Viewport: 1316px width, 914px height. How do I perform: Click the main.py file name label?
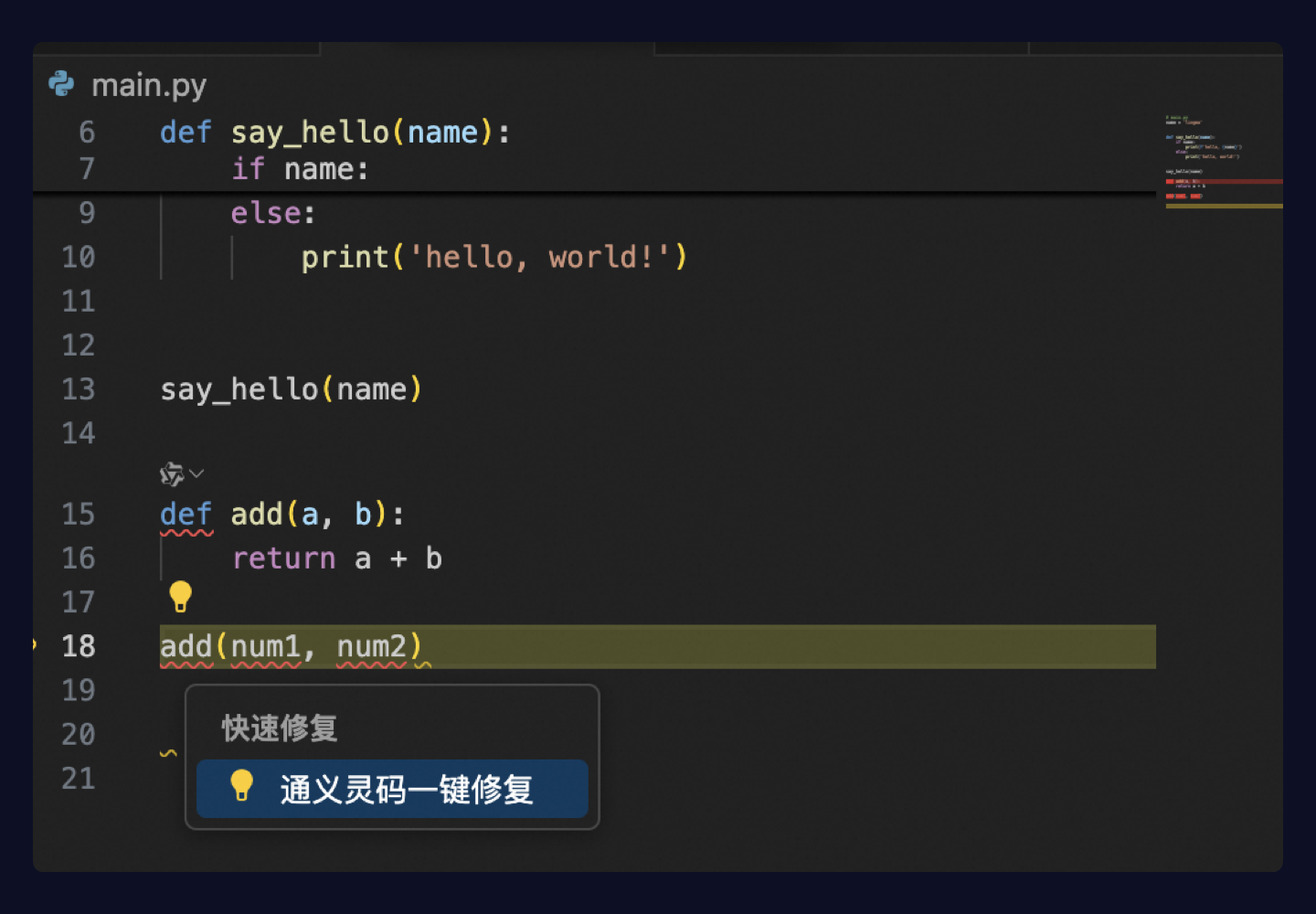pyautogui.click(x=149, y=85)
